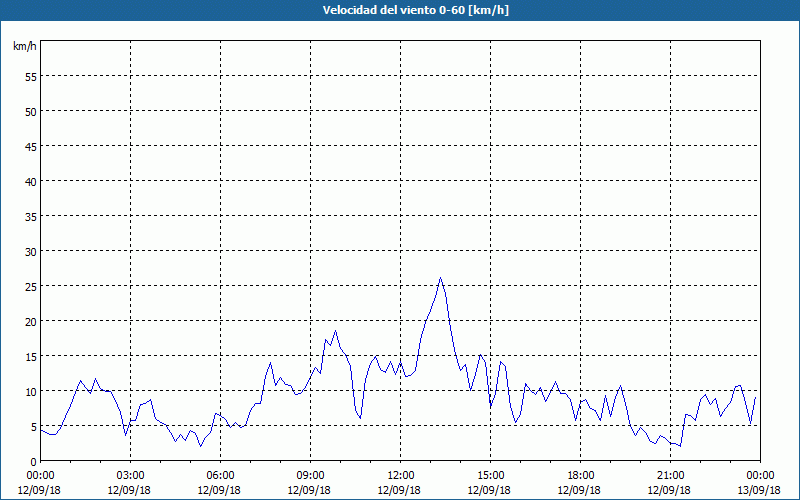Select the 21:00 time label
Viewport: 800px width, 500px height.
670,476
